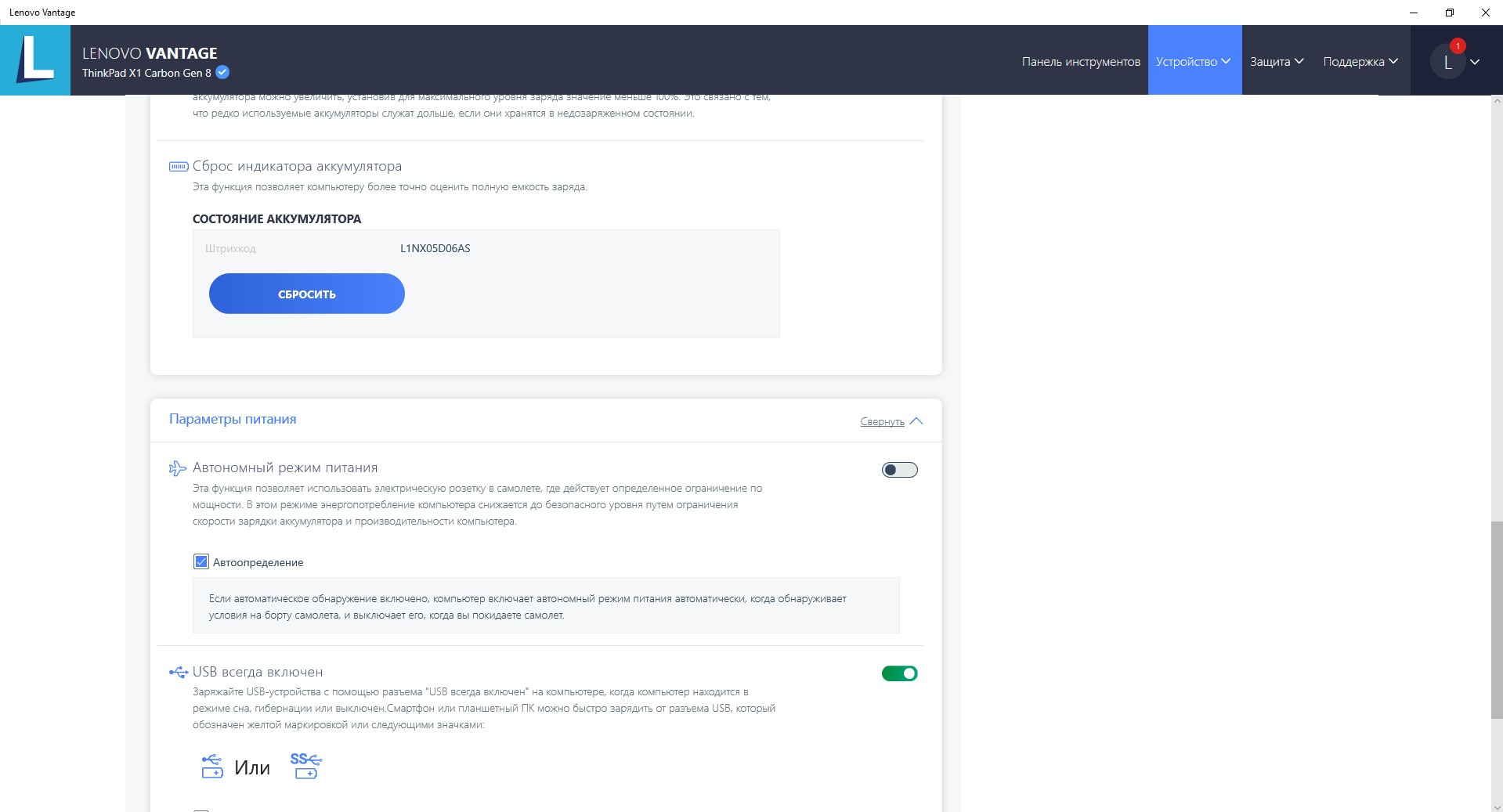Click the word Или between USB icons
The width and height of the screenshot is (1503, 812).
(252, 767)
